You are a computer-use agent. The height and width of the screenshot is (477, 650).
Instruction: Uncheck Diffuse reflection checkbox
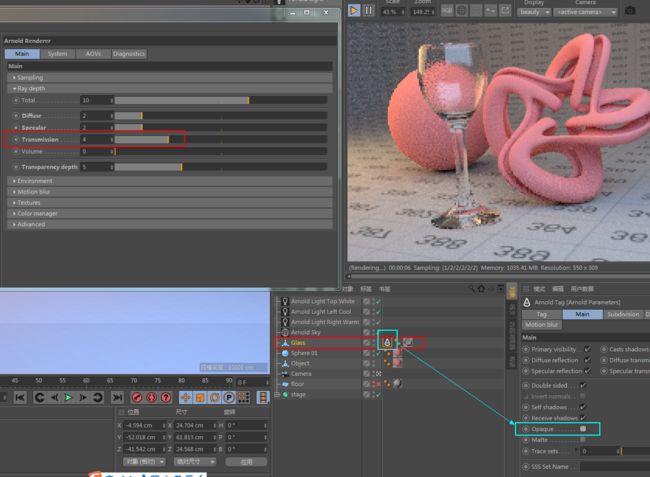click(587, 360)
